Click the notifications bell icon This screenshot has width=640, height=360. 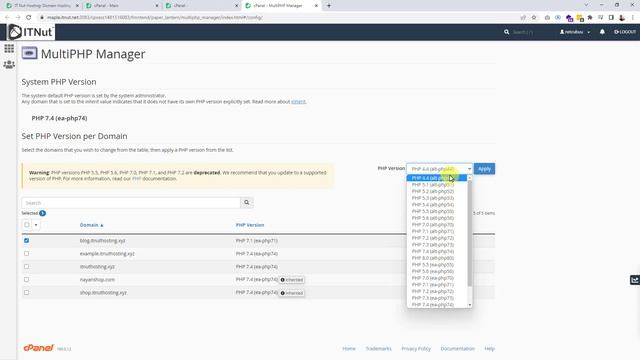(x=602, y=32)
